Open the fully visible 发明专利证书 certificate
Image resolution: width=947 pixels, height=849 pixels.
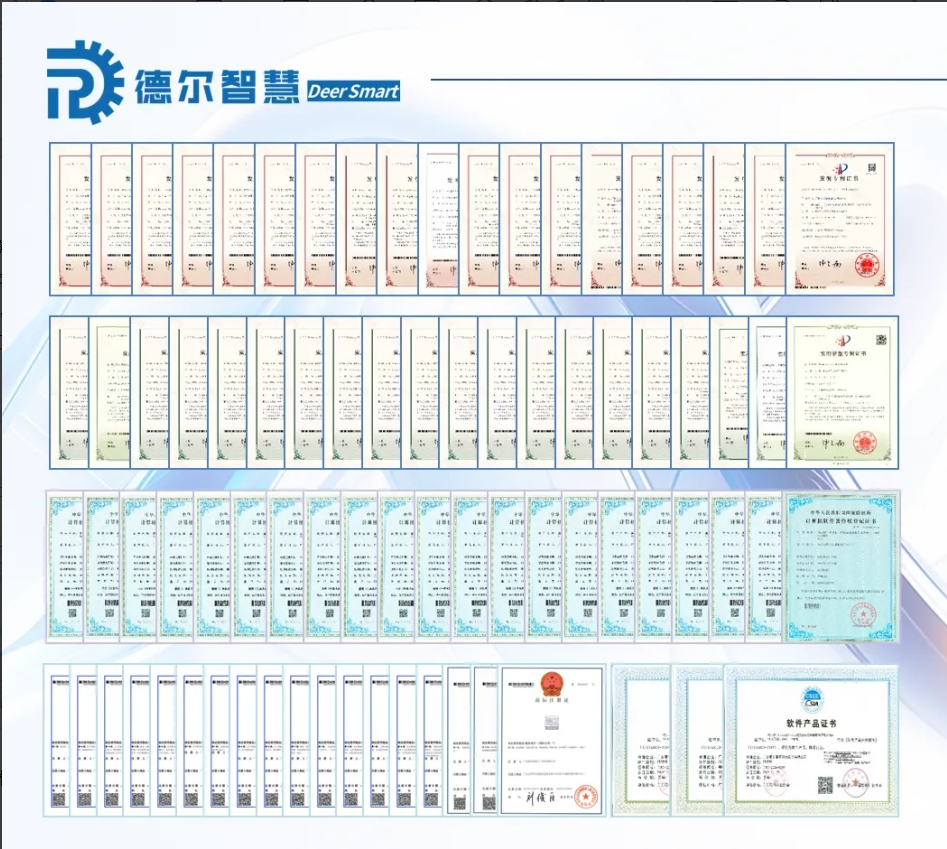coord(839,219)
